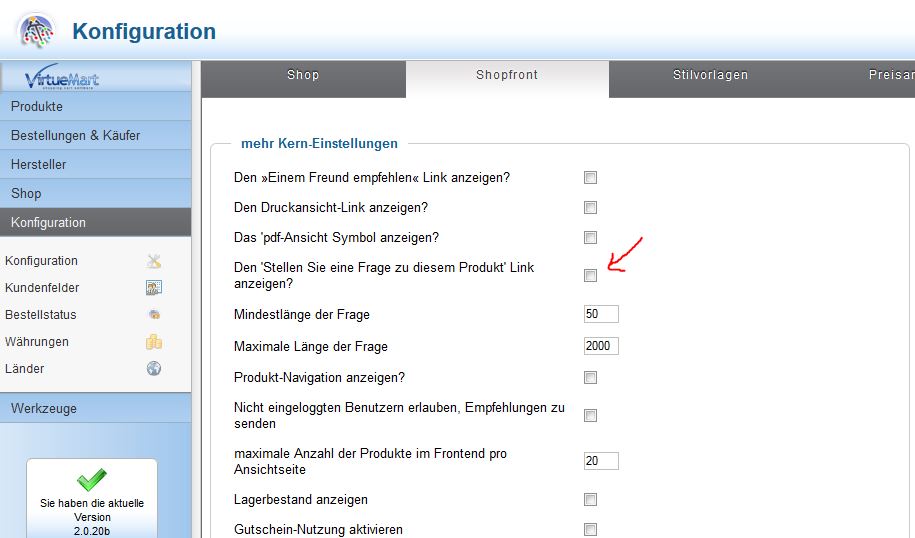The width and height of the screenshot is (915, 538).
Task: Click the VirtueMart logo
Action: 62,79
